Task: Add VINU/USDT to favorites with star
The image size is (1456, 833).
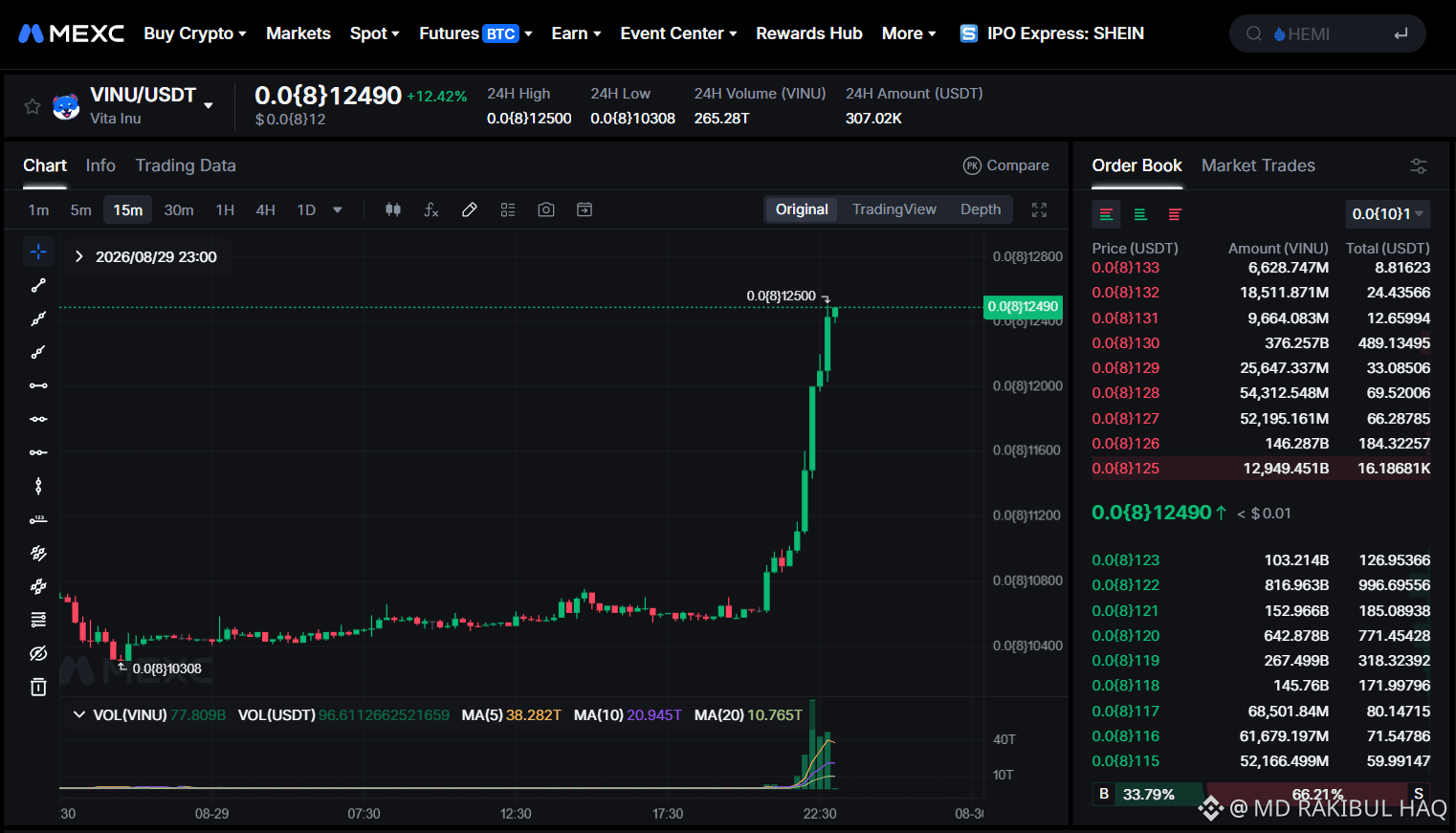Action: [33, 106]
